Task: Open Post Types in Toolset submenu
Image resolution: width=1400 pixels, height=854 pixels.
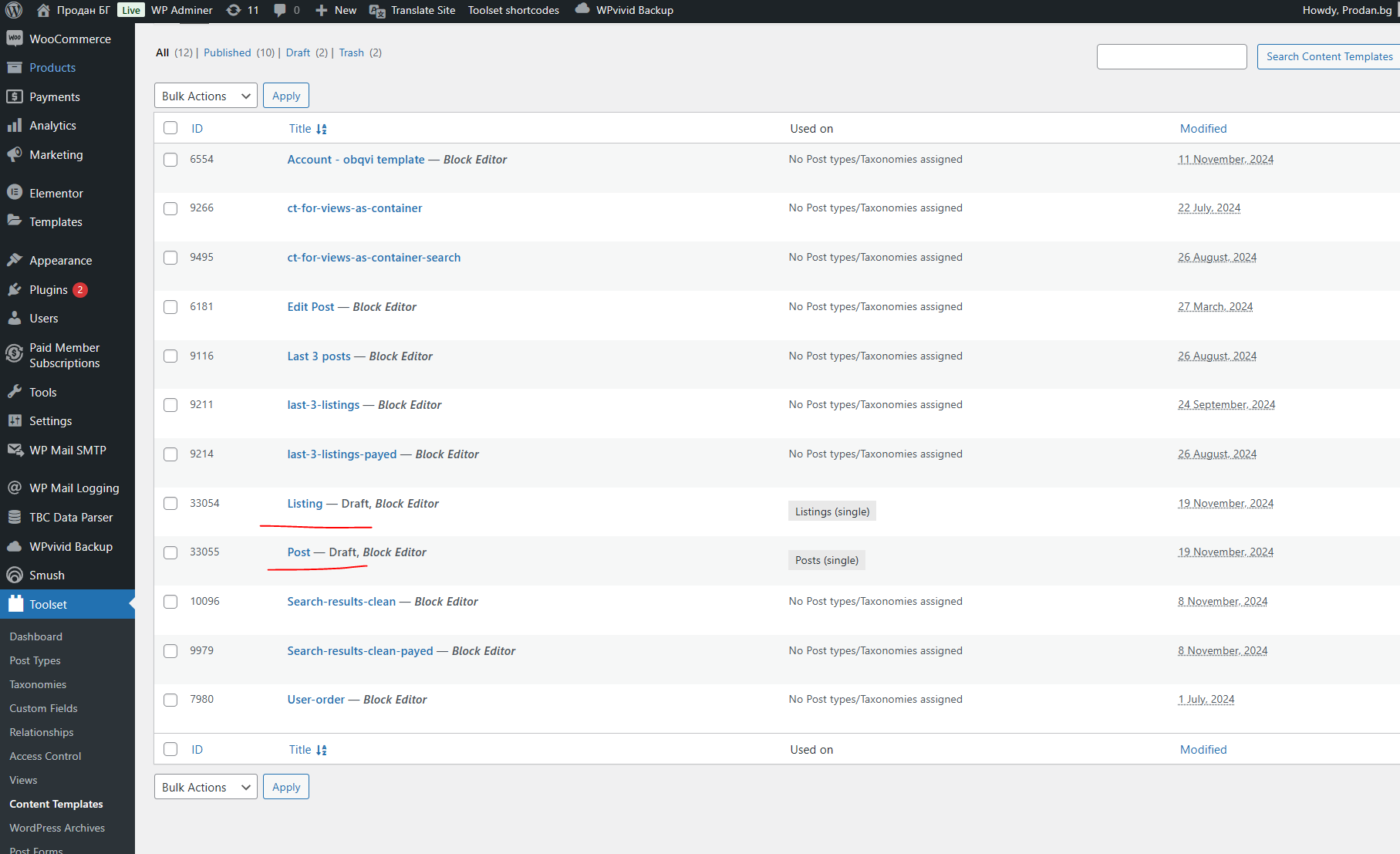Action: click(35, 660)
